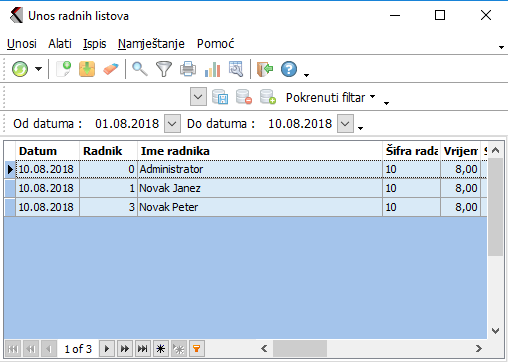Open the Alati menu
The image size is (508, 362).
[60, 44]
